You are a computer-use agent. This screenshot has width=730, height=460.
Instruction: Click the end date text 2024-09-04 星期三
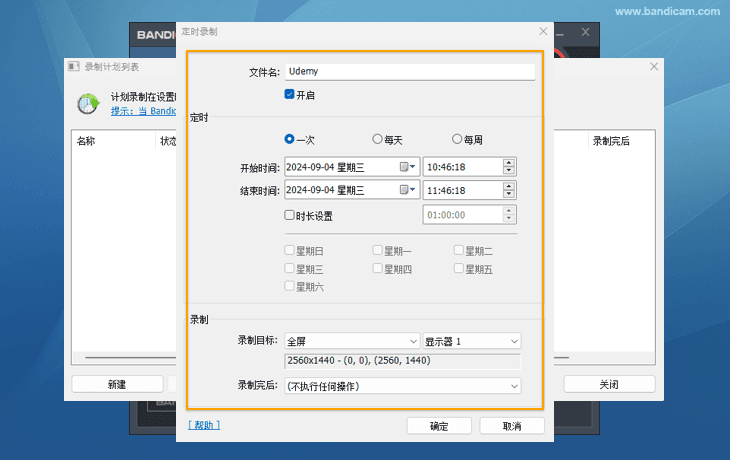(325, 190)
